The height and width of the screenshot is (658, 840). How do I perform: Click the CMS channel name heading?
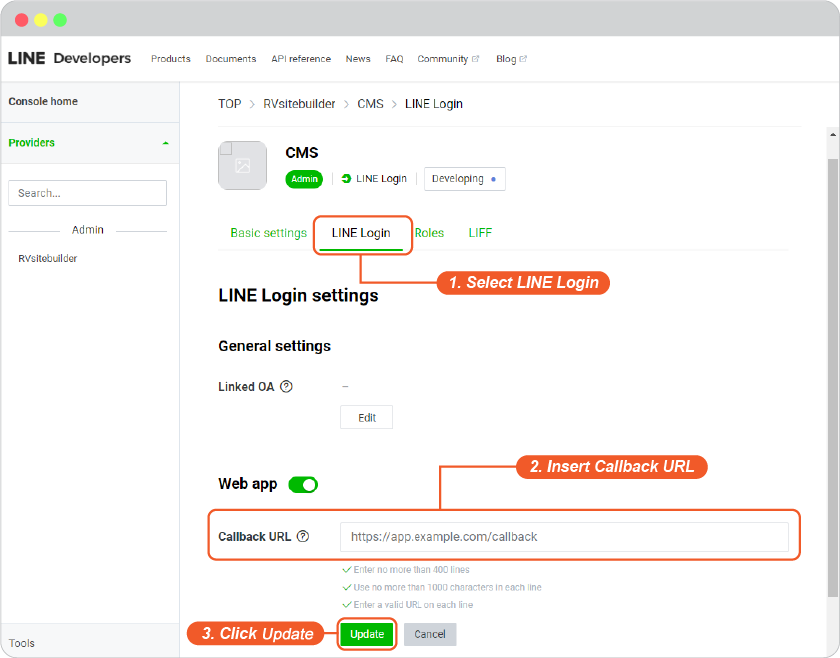(302, 153)
